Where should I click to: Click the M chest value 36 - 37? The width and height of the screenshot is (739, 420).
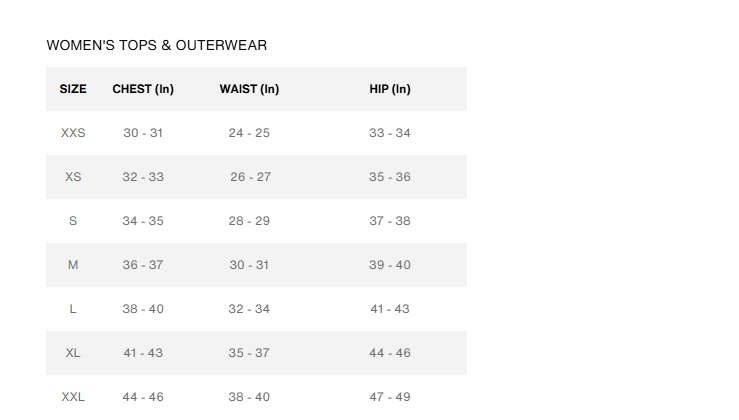pyautogui.click(x=143, y=265)
